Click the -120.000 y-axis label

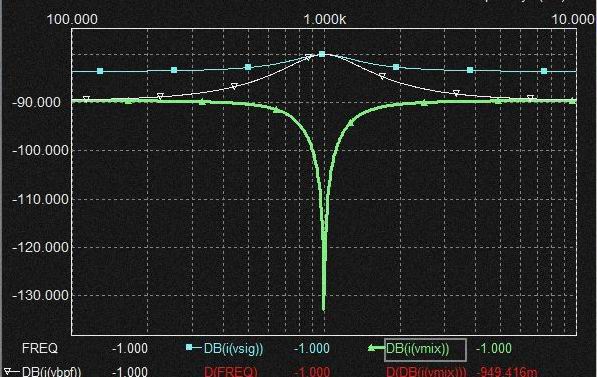pyautogui.click(x=40, y=247)
